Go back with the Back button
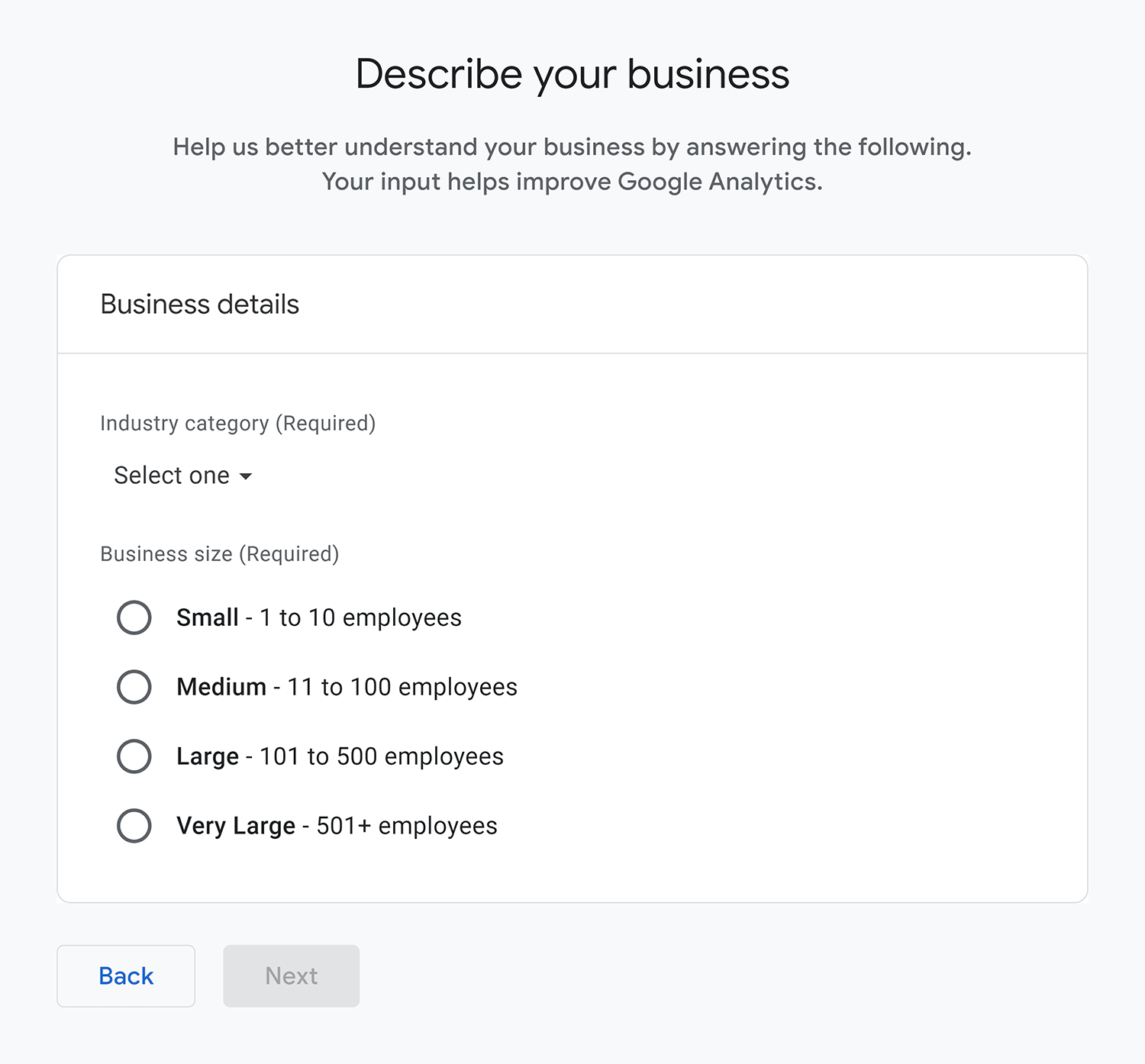This screenshot has height=1064, width=1145. 126,976
